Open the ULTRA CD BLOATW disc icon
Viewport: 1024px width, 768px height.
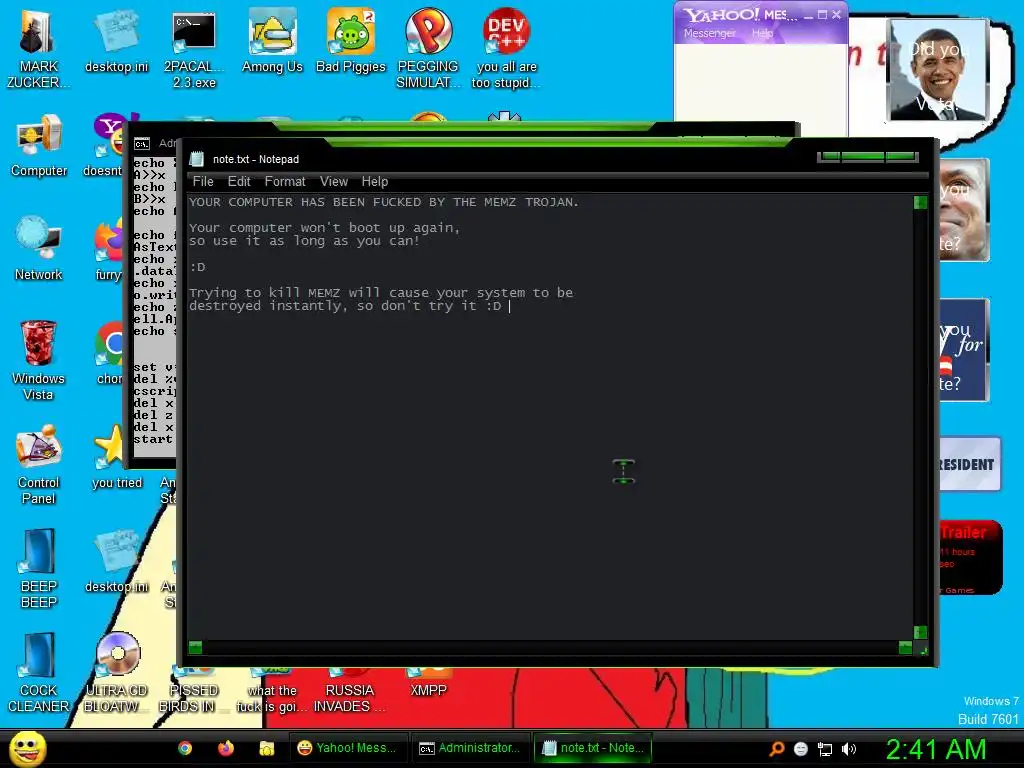(116, 673)
